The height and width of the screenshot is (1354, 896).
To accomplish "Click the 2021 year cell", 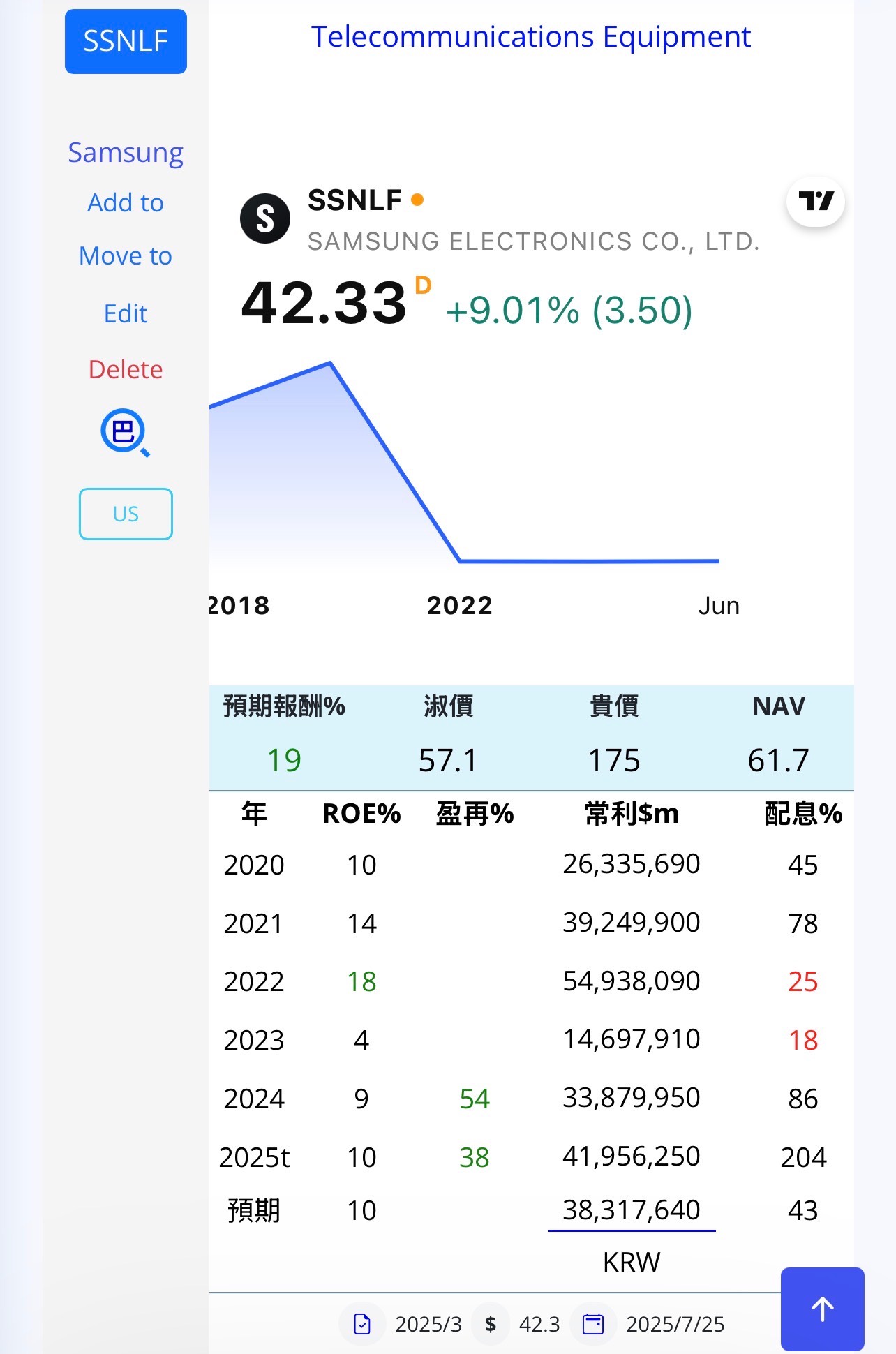I will [253, 924].
